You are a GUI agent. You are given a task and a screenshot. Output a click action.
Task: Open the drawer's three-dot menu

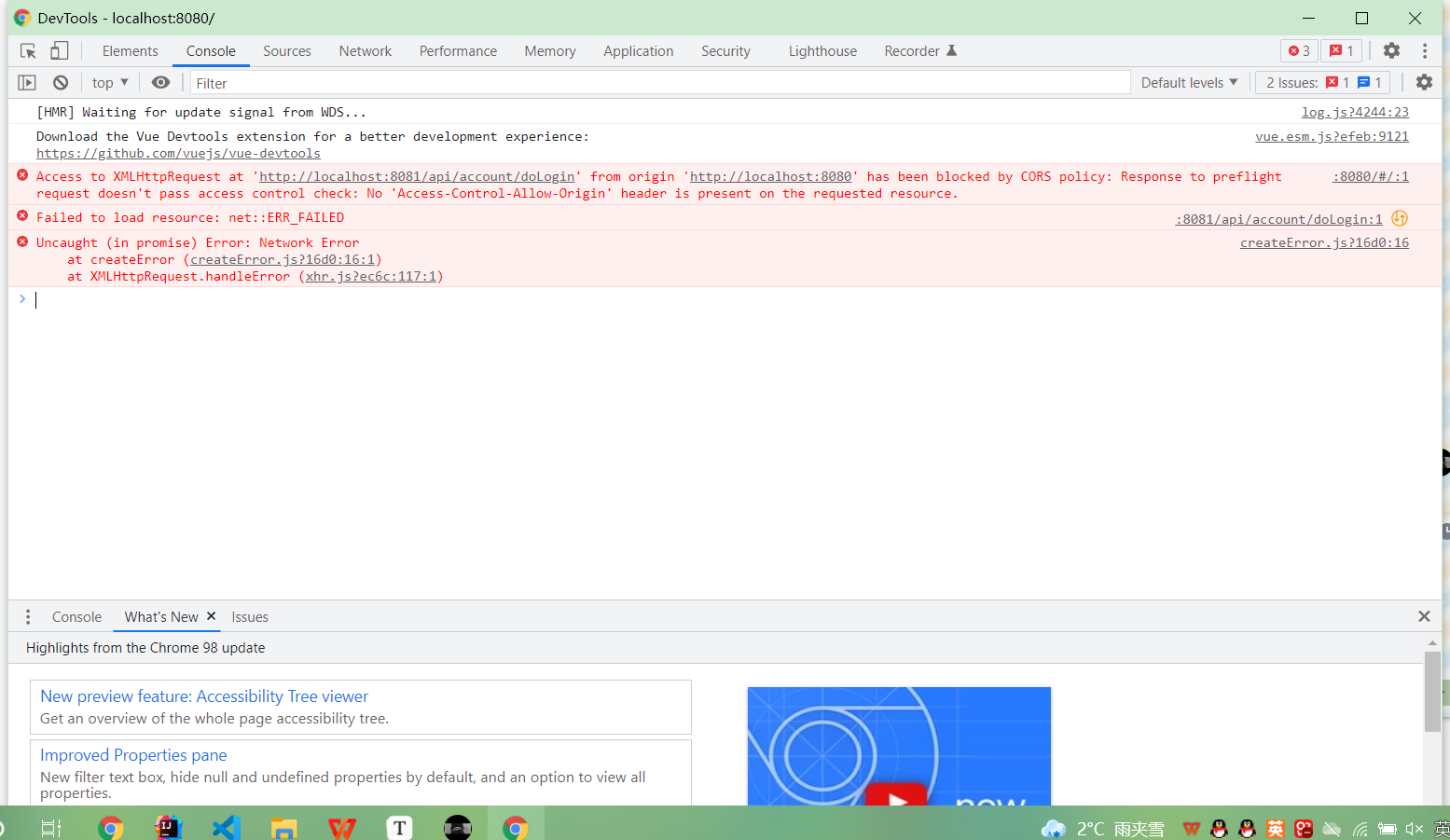[x=27, y=616]
